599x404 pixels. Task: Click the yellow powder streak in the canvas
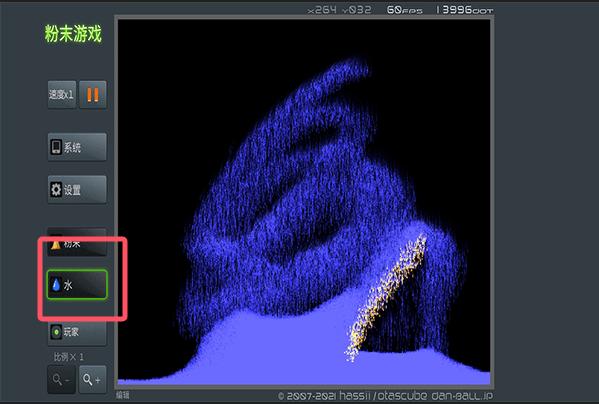point(386,298)
